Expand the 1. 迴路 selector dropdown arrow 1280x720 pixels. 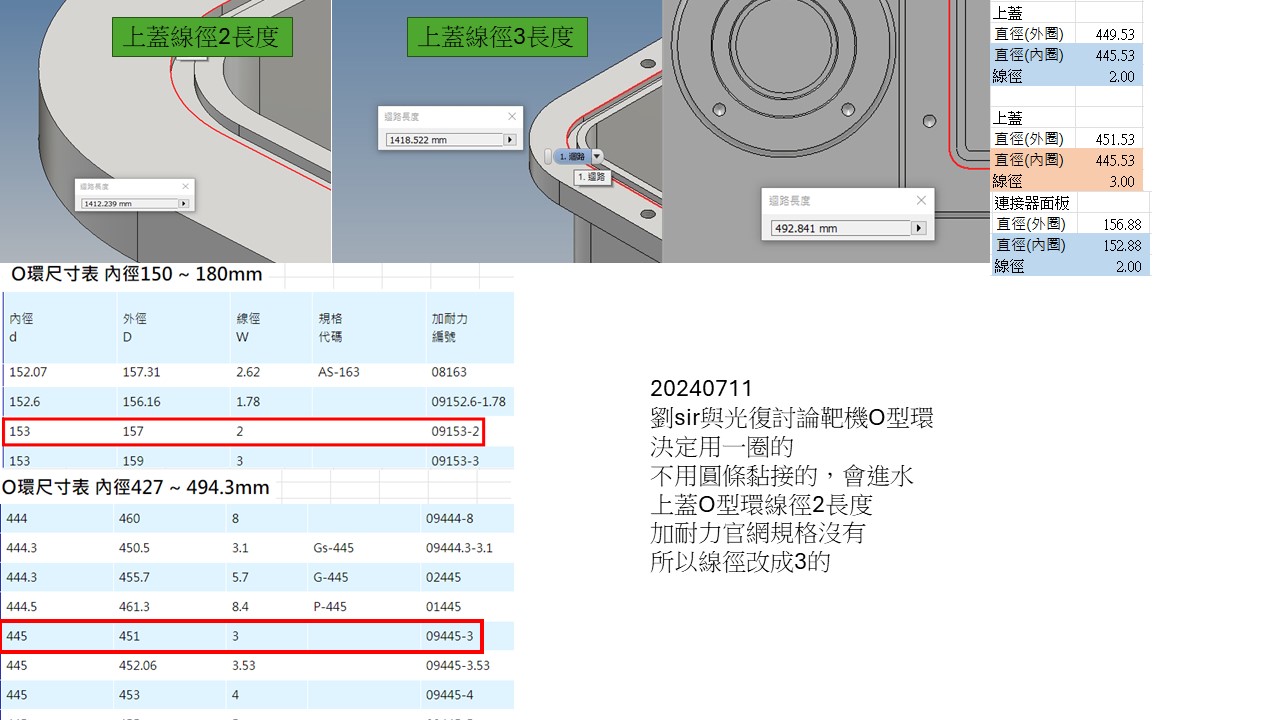click(x=597, y=156)
